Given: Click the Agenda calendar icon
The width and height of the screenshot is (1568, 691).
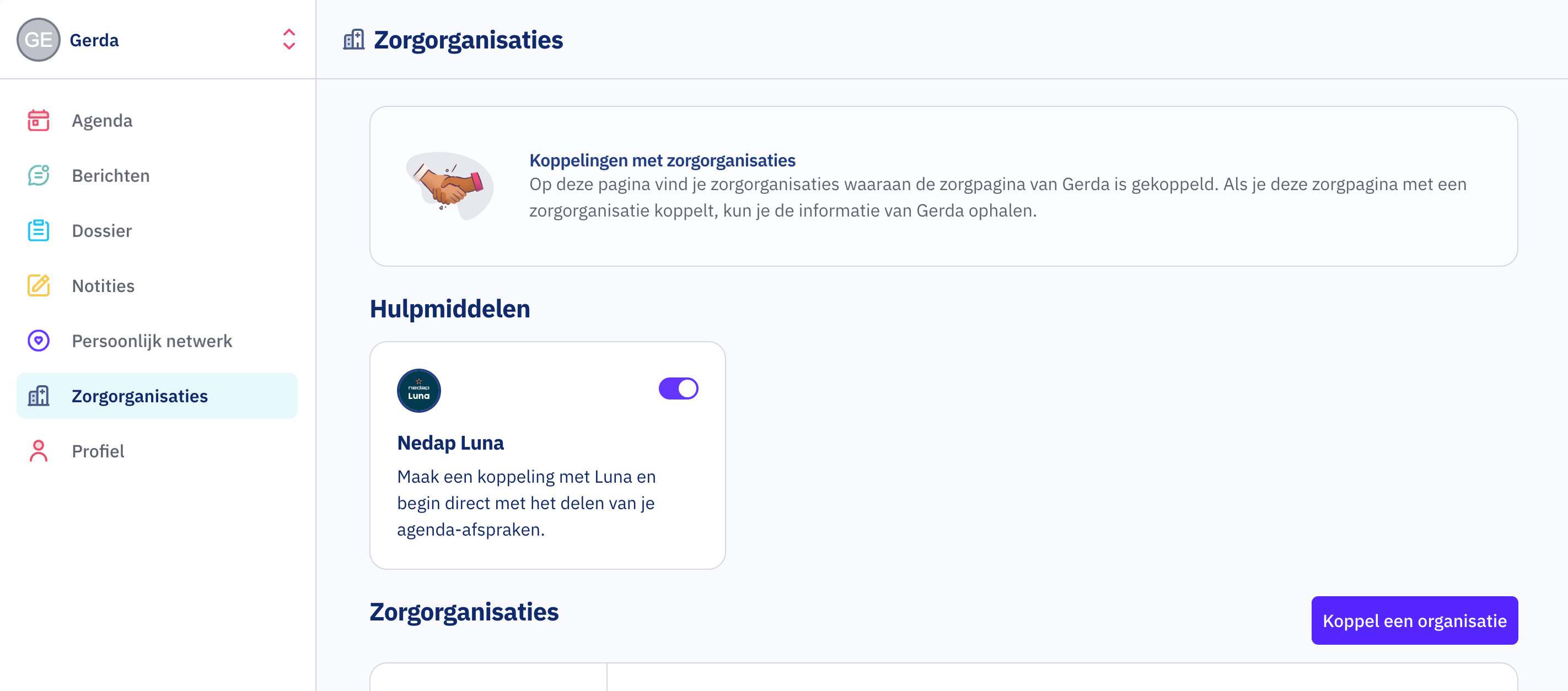Looking at the screenshot, I should pos(39,121).
